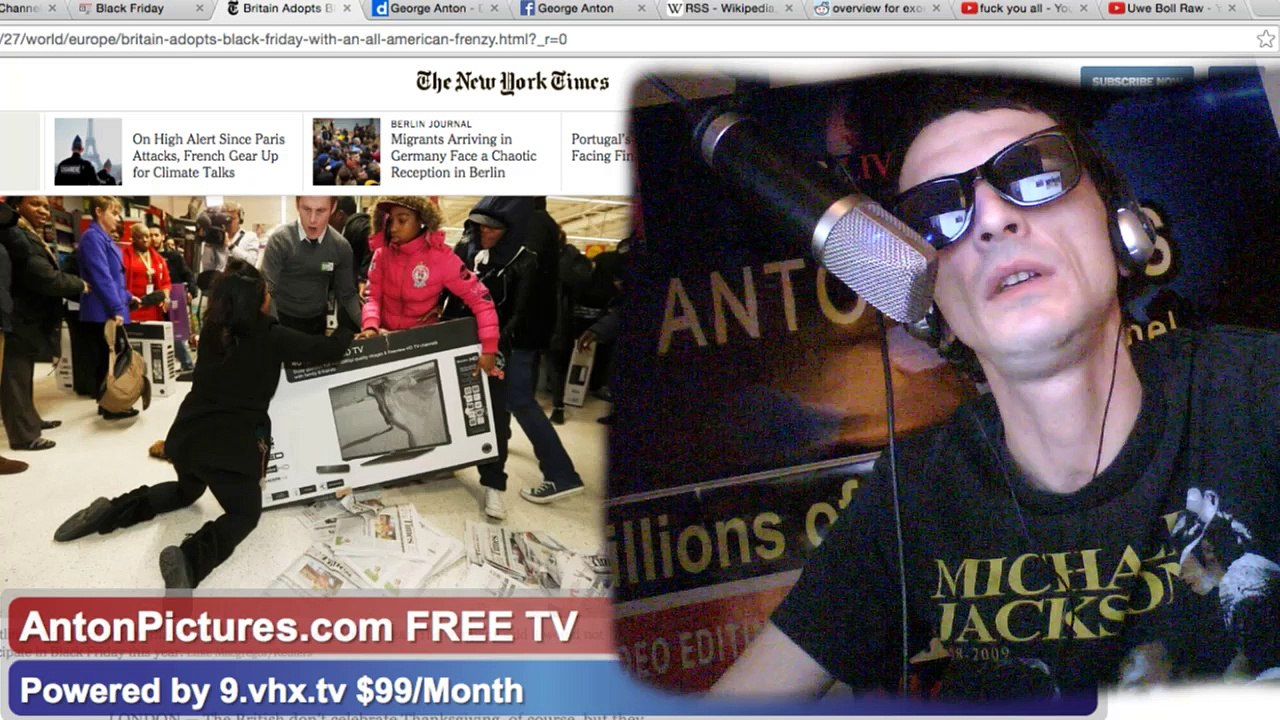Click The New York Times logo
Screen dimensions: 1280x720
(x=512, y=82)
